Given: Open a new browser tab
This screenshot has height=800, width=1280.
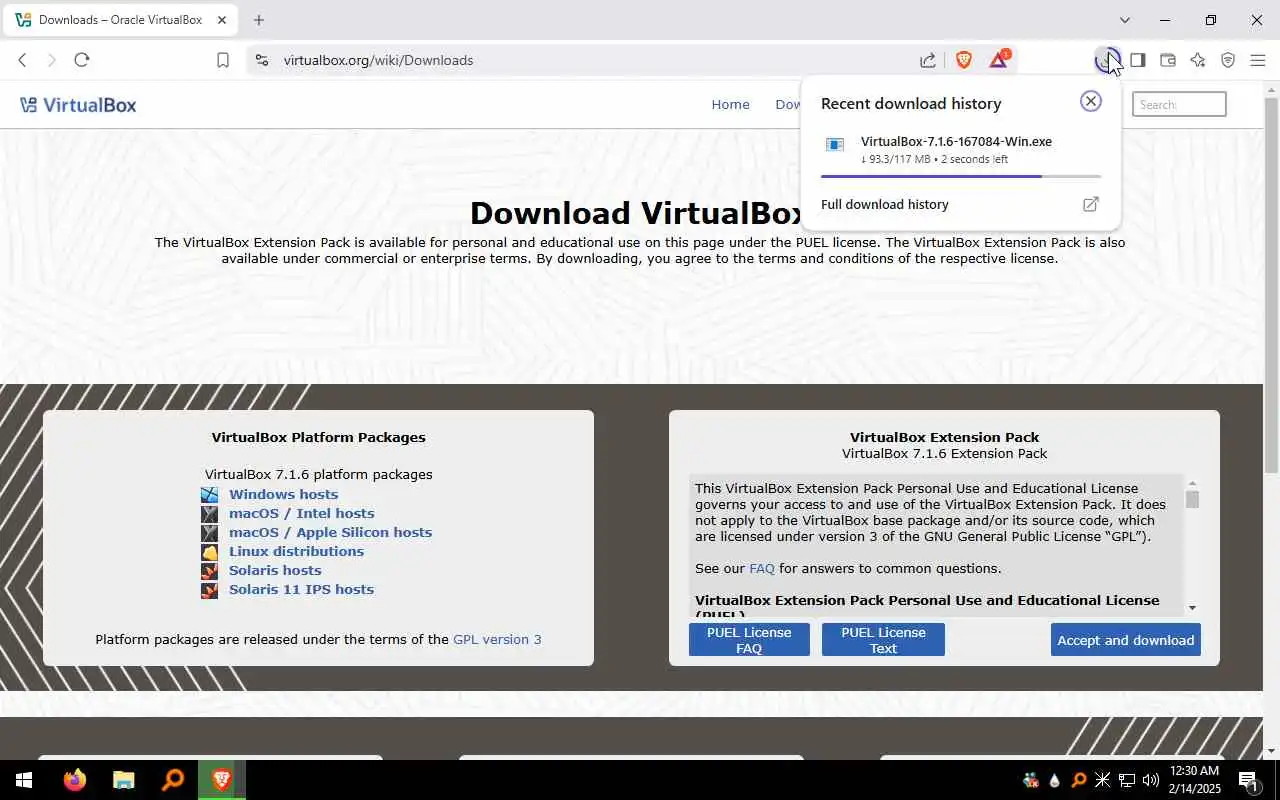Looking at the screenshot, I should tap(259, 20).
